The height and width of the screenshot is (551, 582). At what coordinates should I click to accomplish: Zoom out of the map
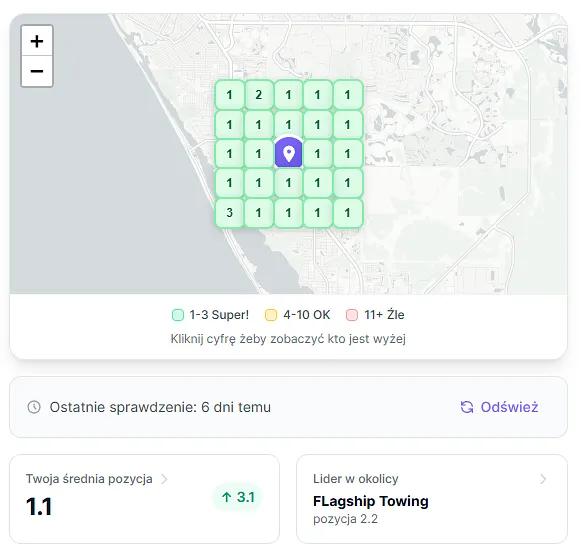click(37, 71)
